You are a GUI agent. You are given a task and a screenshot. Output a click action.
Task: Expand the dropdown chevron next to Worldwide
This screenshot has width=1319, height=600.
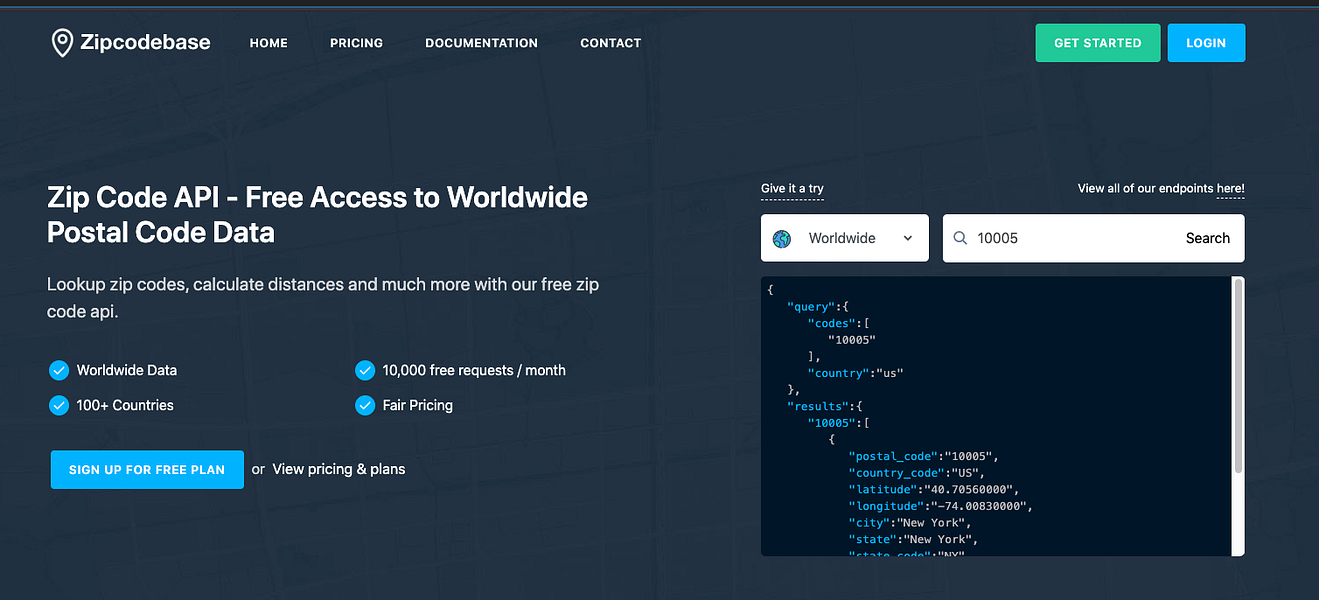coord(908,238)
